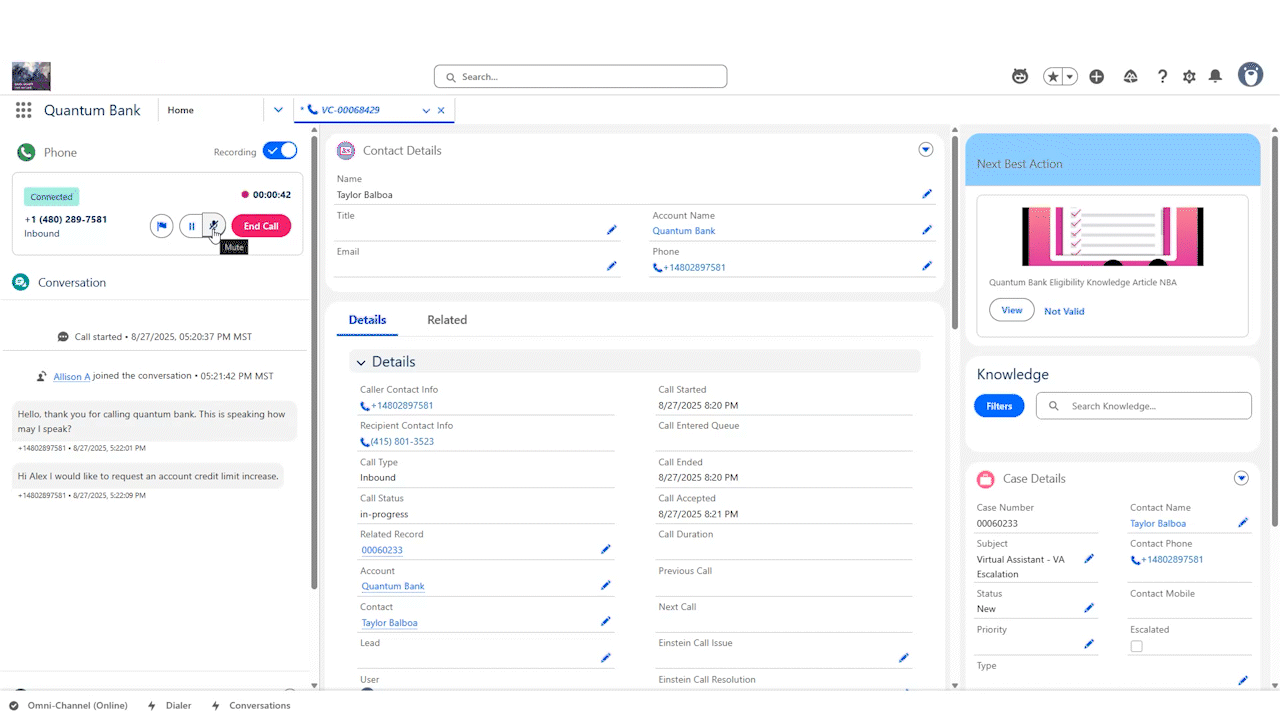1280x720 pixels.
Task: Click Filters in the Knowledge panel
Action: [999, 405]
